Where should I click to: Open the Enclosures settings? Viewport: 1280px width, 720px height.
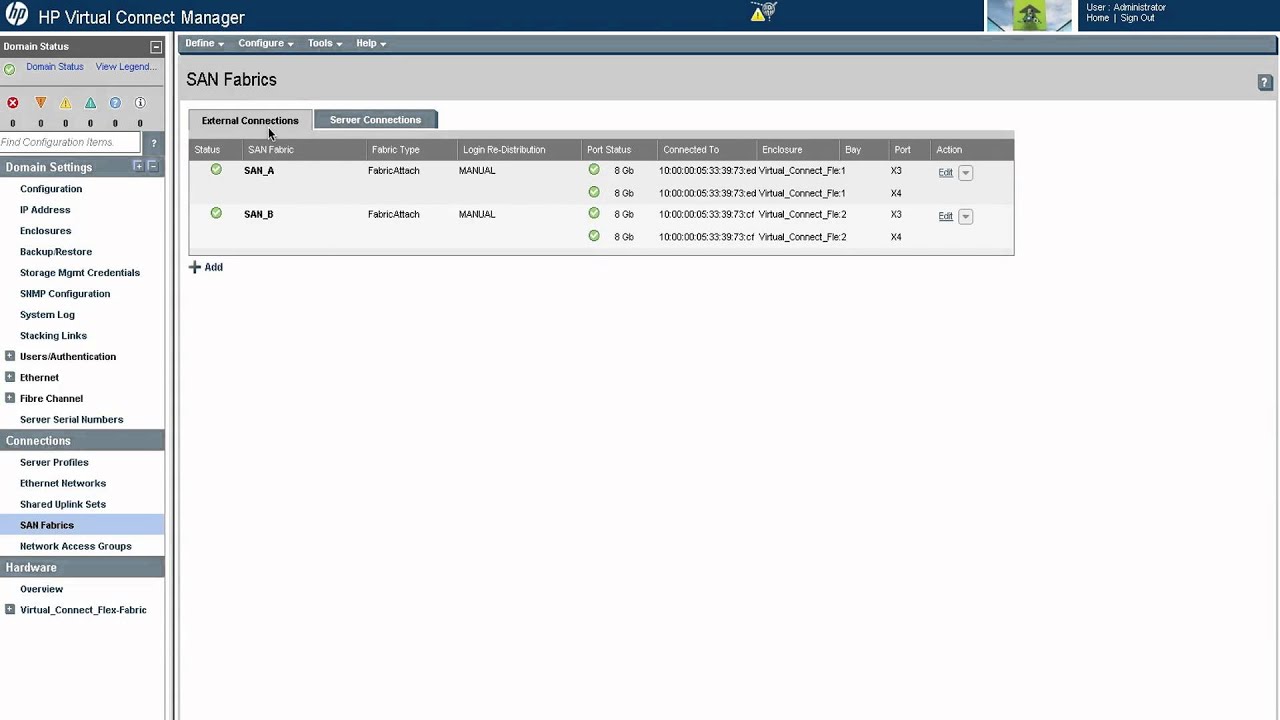(x=45, y=231)
